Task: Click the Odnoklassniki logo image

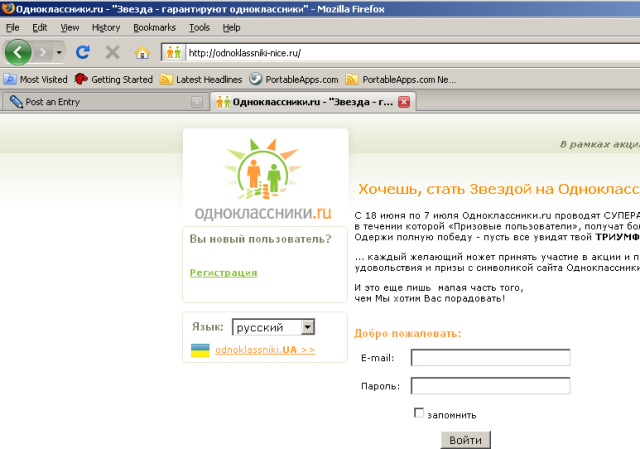Action: [x=265, y=180]
